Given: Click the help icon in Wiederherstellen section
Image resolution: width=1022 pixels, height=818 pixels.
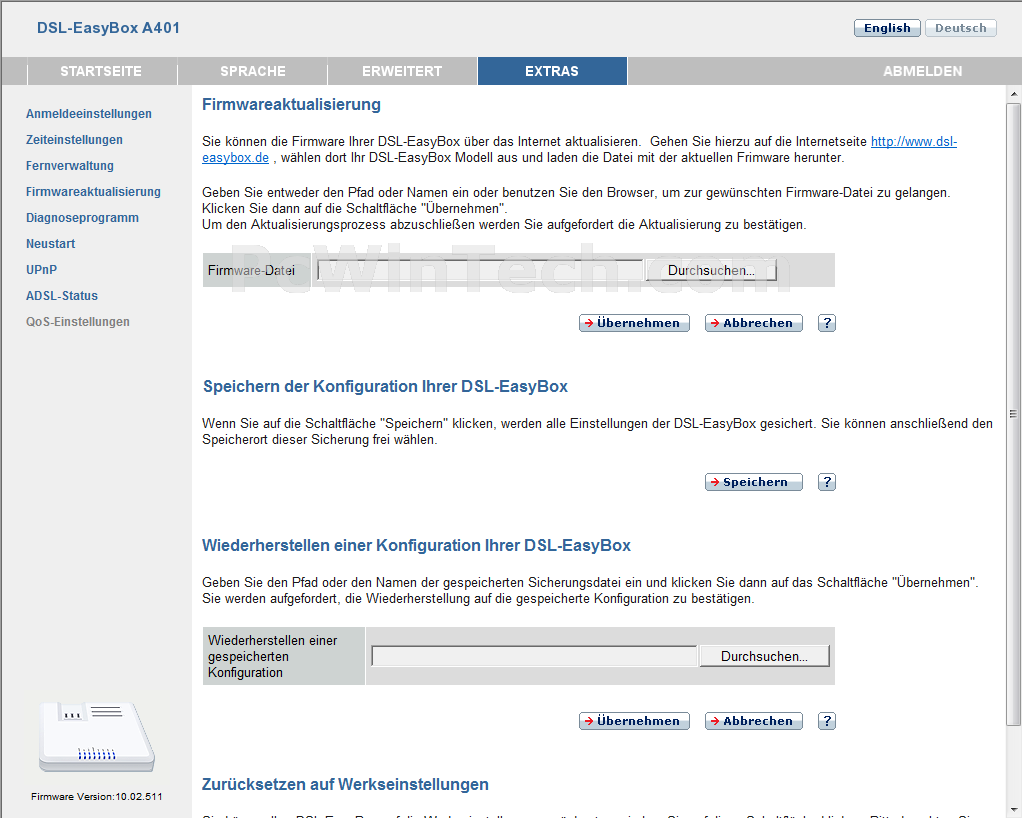Looking at the screenshot, I should pyautogui.click(x=826, y=721).
